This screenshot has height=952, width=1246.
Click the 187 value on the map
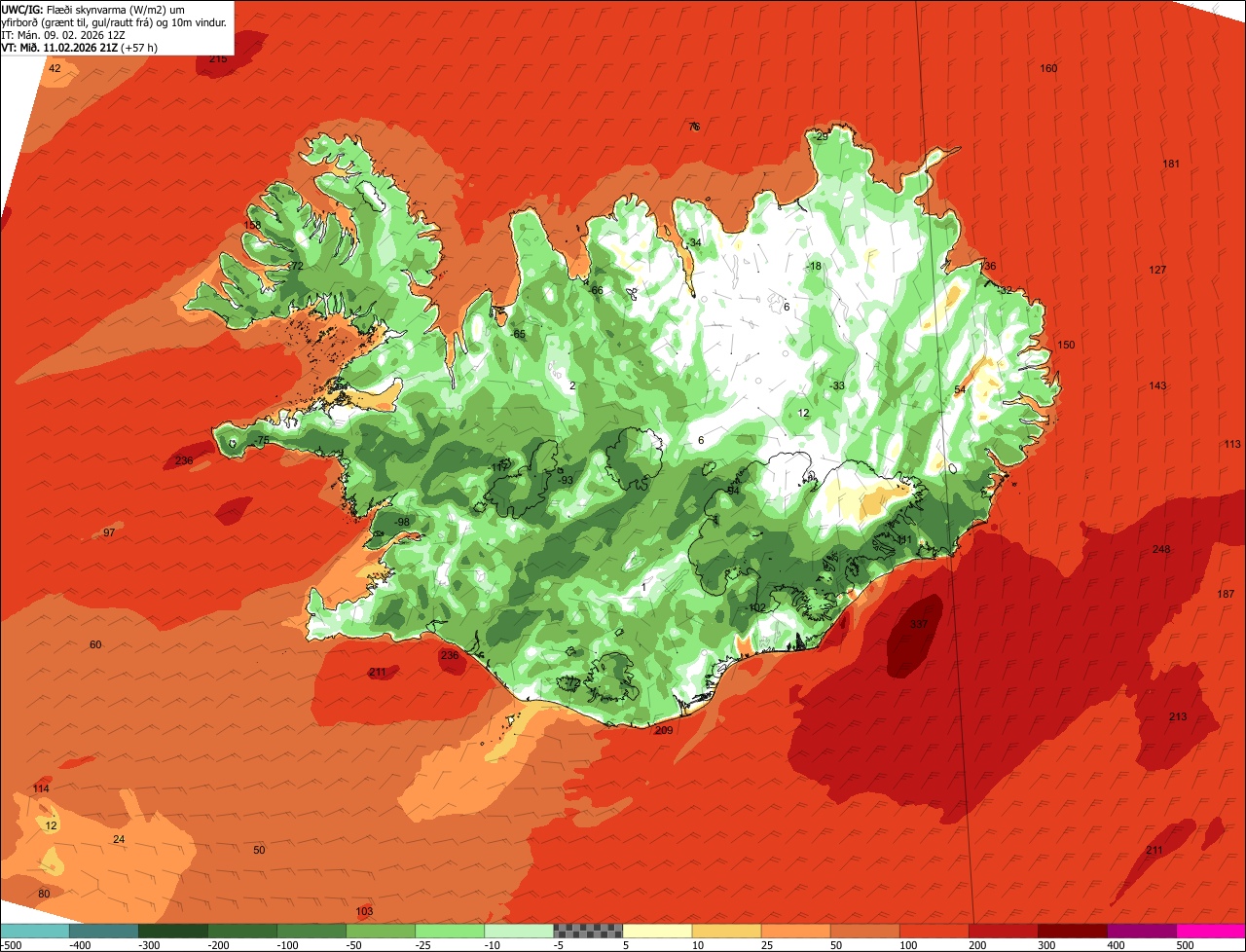1226,595
